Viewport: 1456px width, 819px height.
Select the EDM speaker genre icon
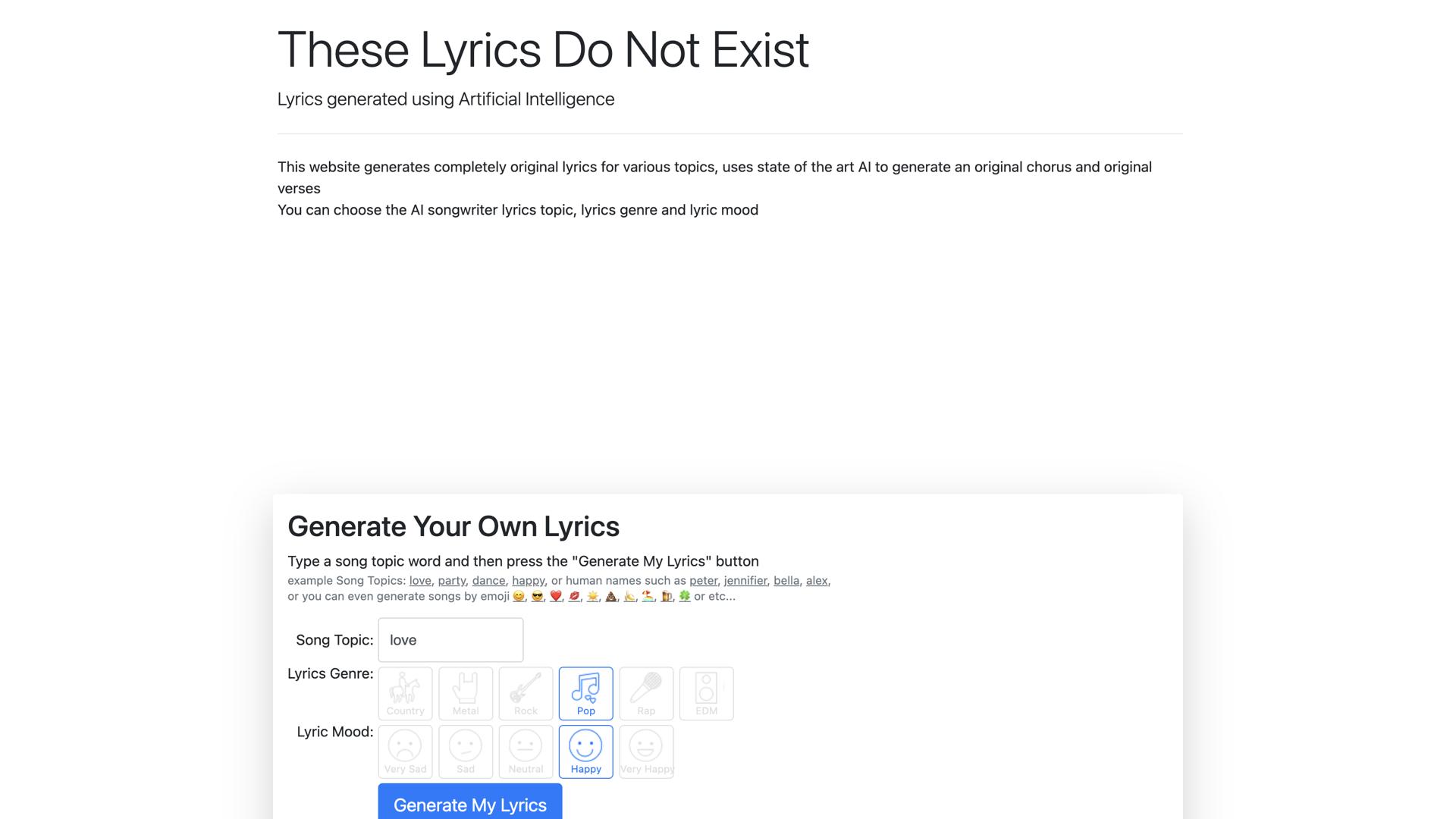click(706, 692)
